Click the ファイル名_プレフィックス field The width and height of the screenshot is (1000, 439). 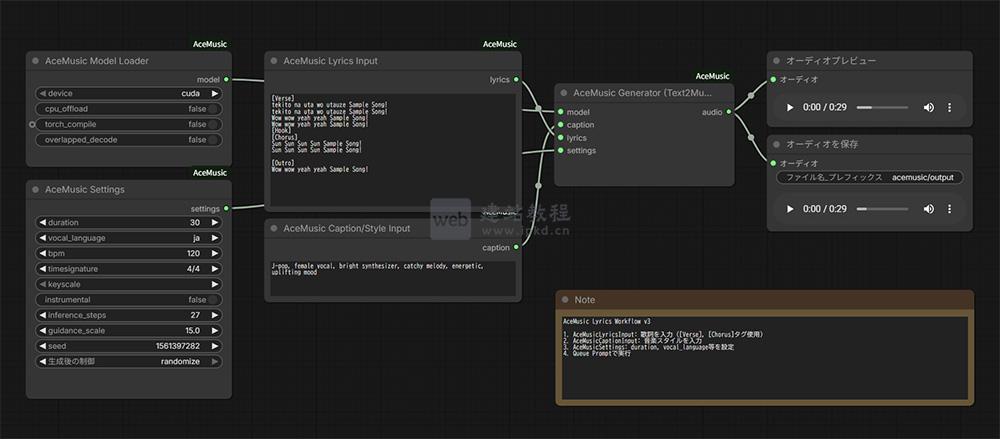(870, 177)
